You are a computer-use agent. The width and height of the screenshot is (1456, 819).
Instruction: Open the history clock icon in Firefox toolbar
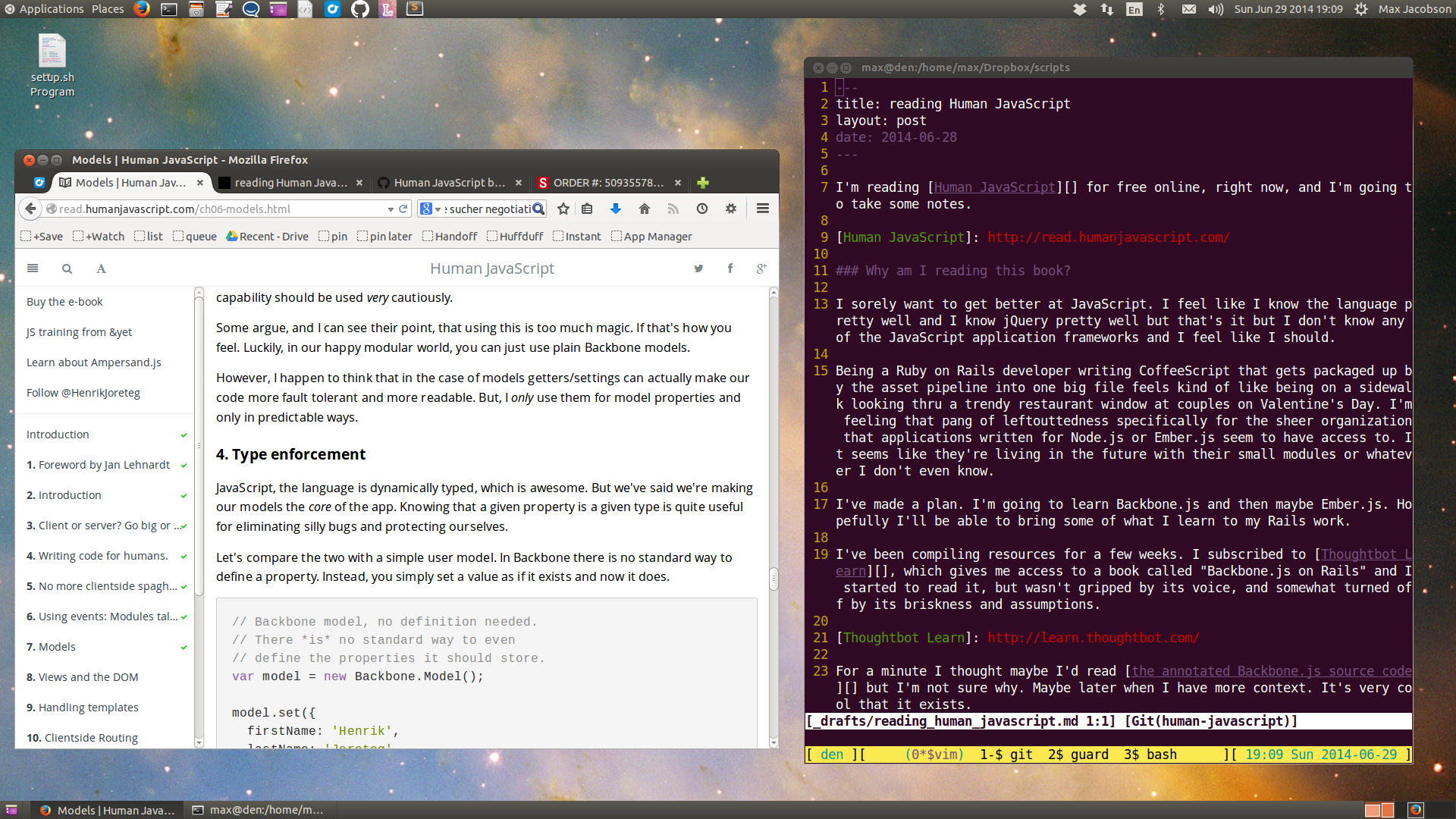702,209
